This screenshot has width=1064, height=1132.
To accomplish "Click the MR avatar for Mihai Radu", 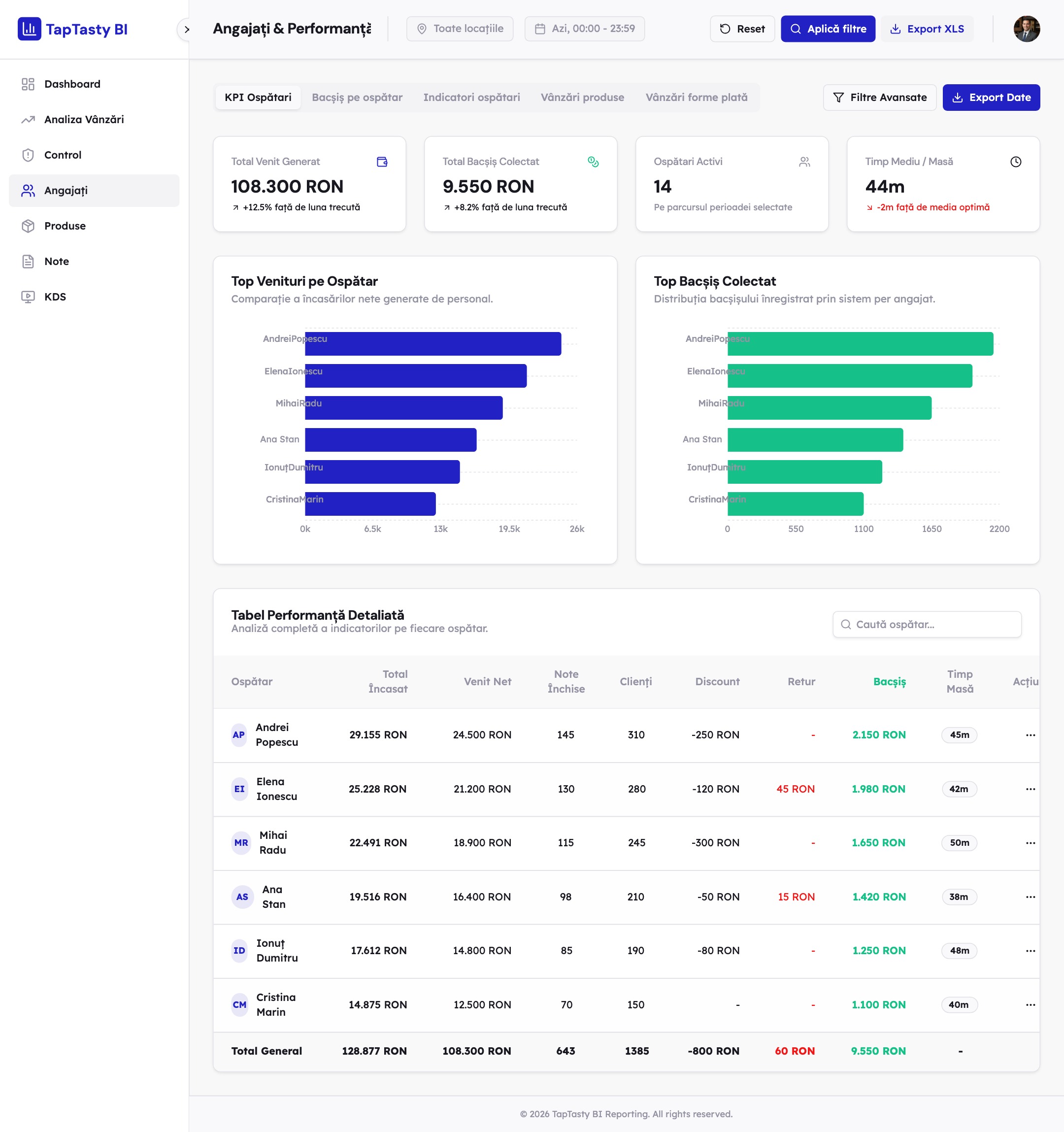I will [x=241, y=843].
